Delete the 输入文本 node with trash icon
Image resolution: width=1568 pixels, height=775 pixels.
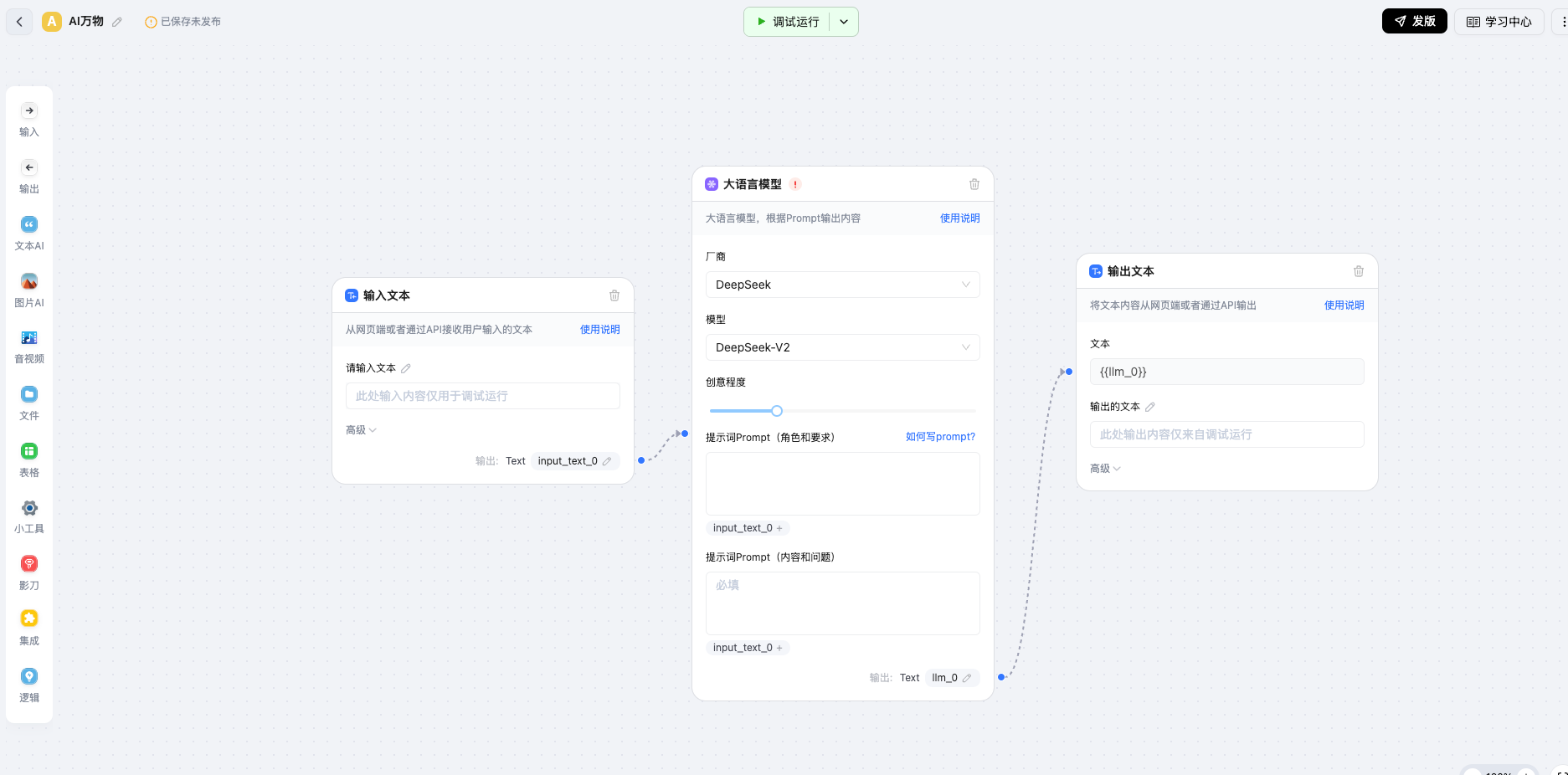[x=614, y=295]
